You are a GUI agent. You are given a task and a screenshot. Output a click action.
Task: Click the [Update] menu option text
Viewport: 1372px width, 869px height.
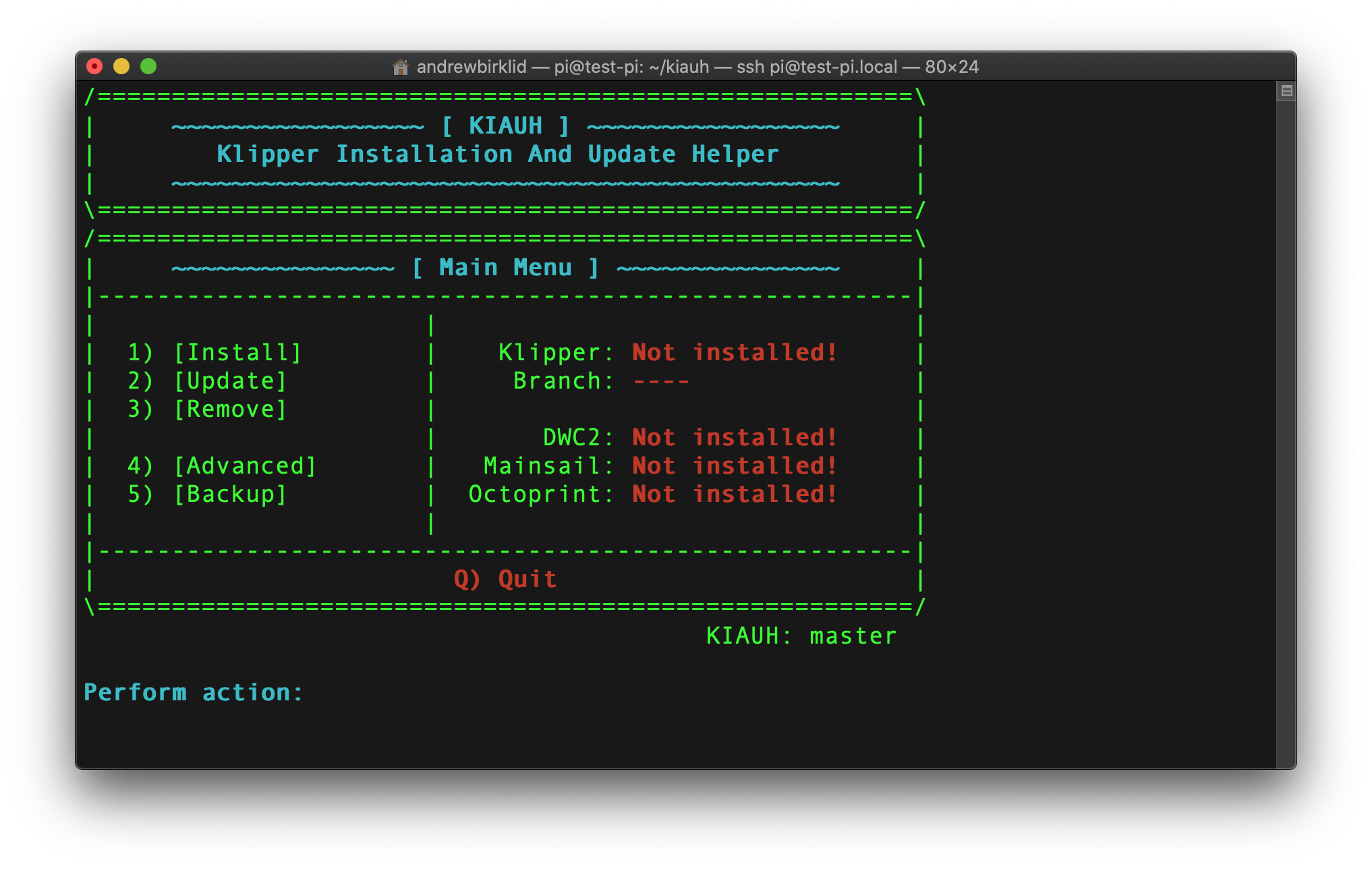(x=230, y=381)
